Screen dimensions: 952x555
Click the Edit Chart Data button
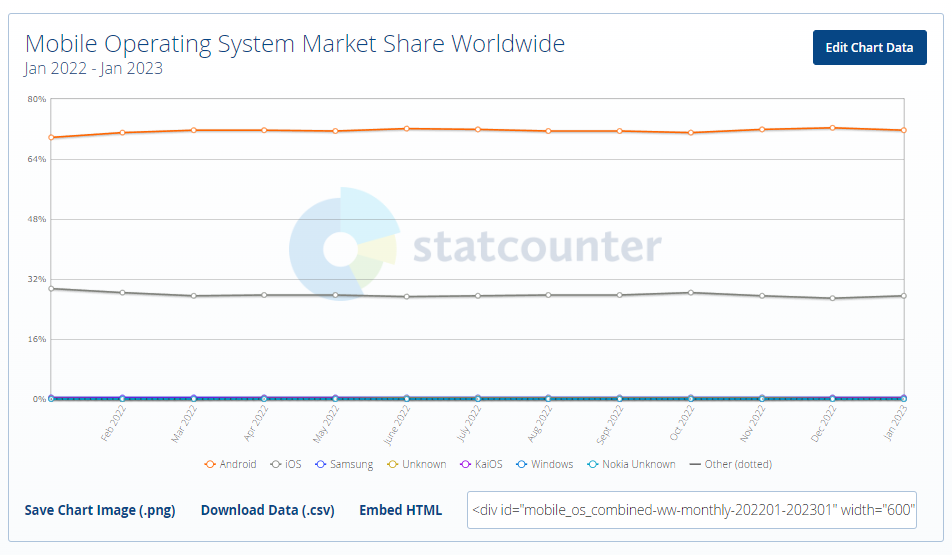tap(869, 47)
